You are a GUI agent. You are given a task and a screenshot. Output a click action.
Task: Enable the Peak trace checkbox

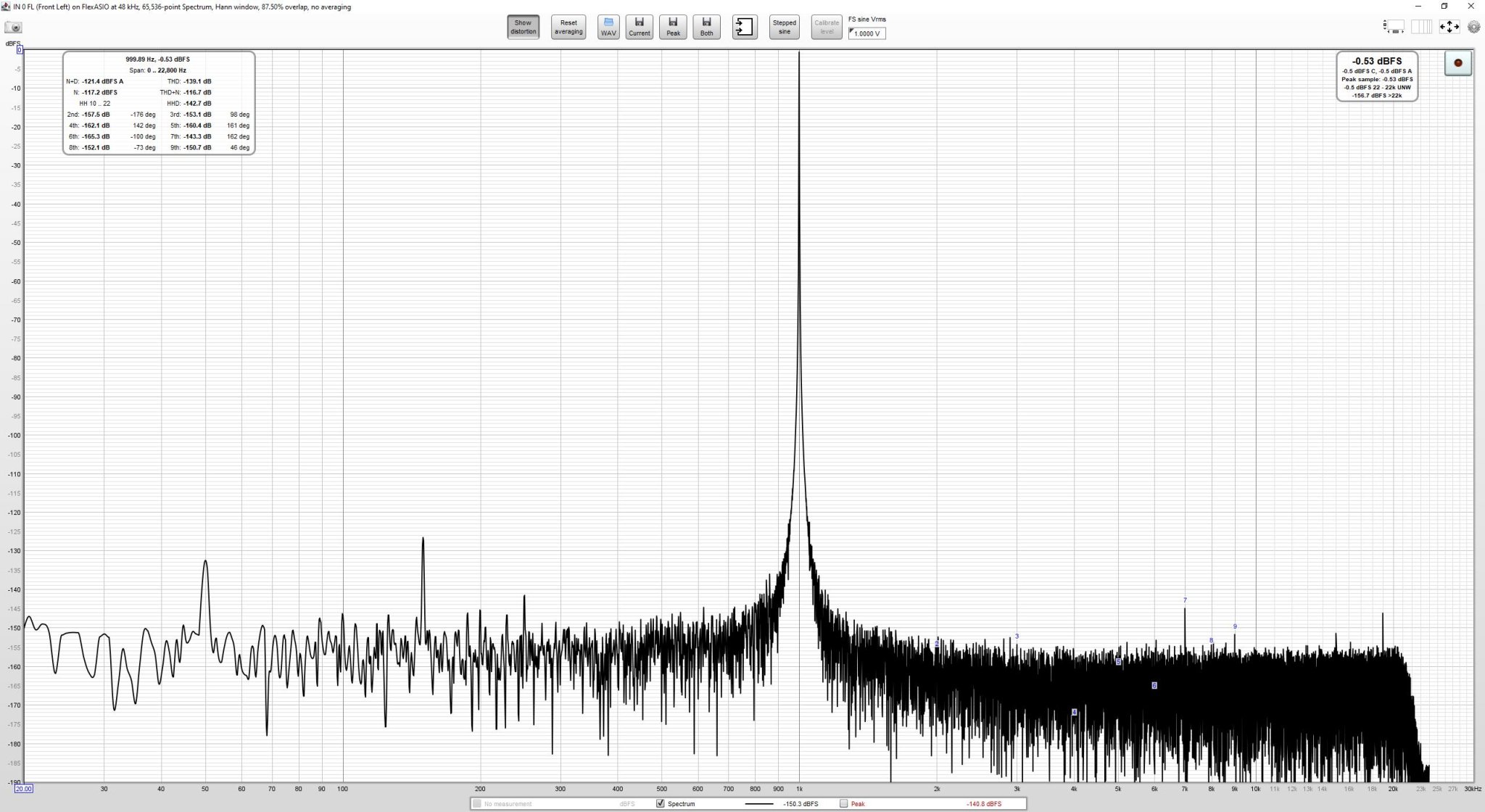click(843, 803)
